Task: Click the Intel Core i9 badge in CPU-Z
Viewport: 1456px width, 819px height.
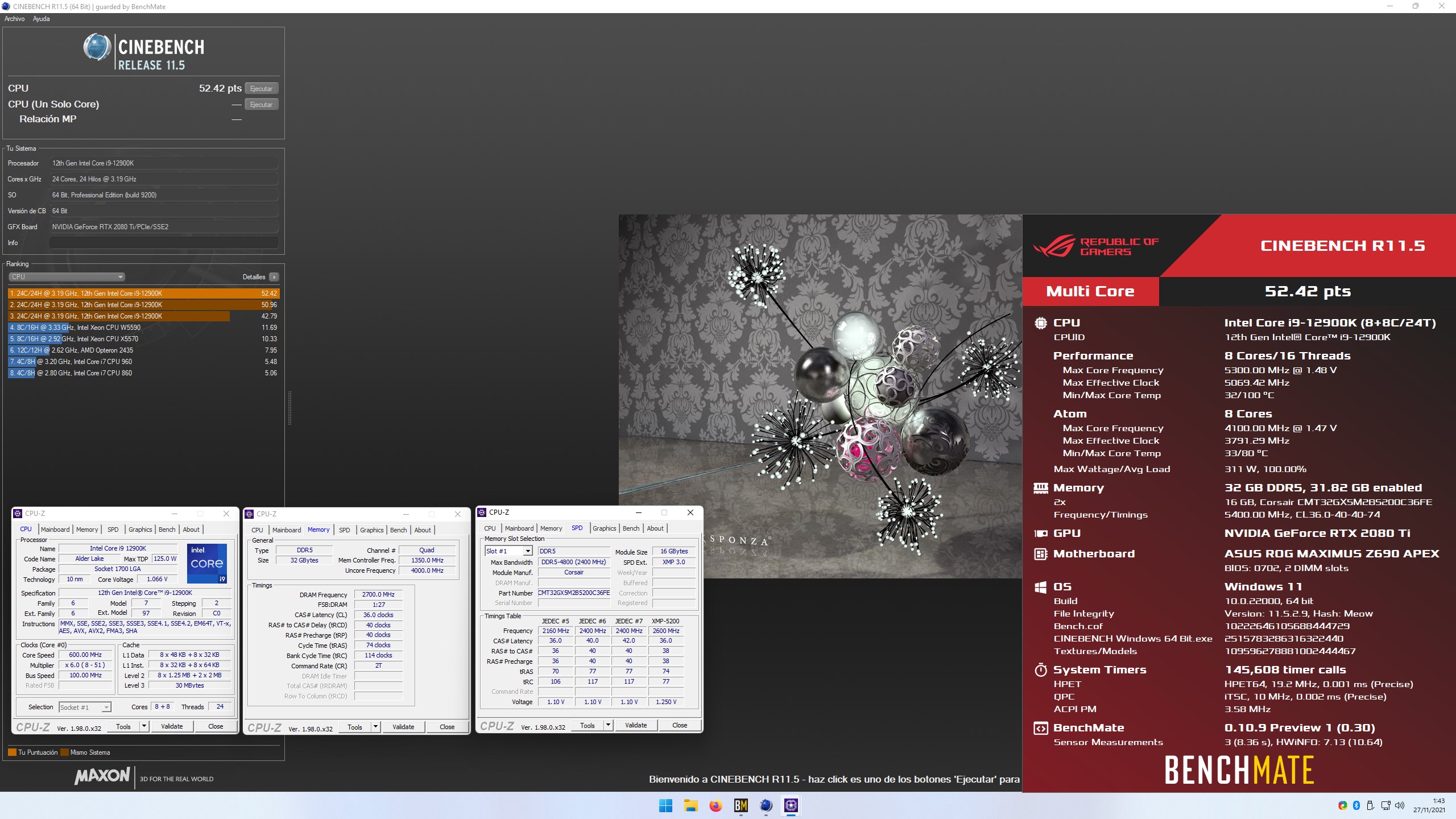Action: pyautogui.click(x=207, y=564)
